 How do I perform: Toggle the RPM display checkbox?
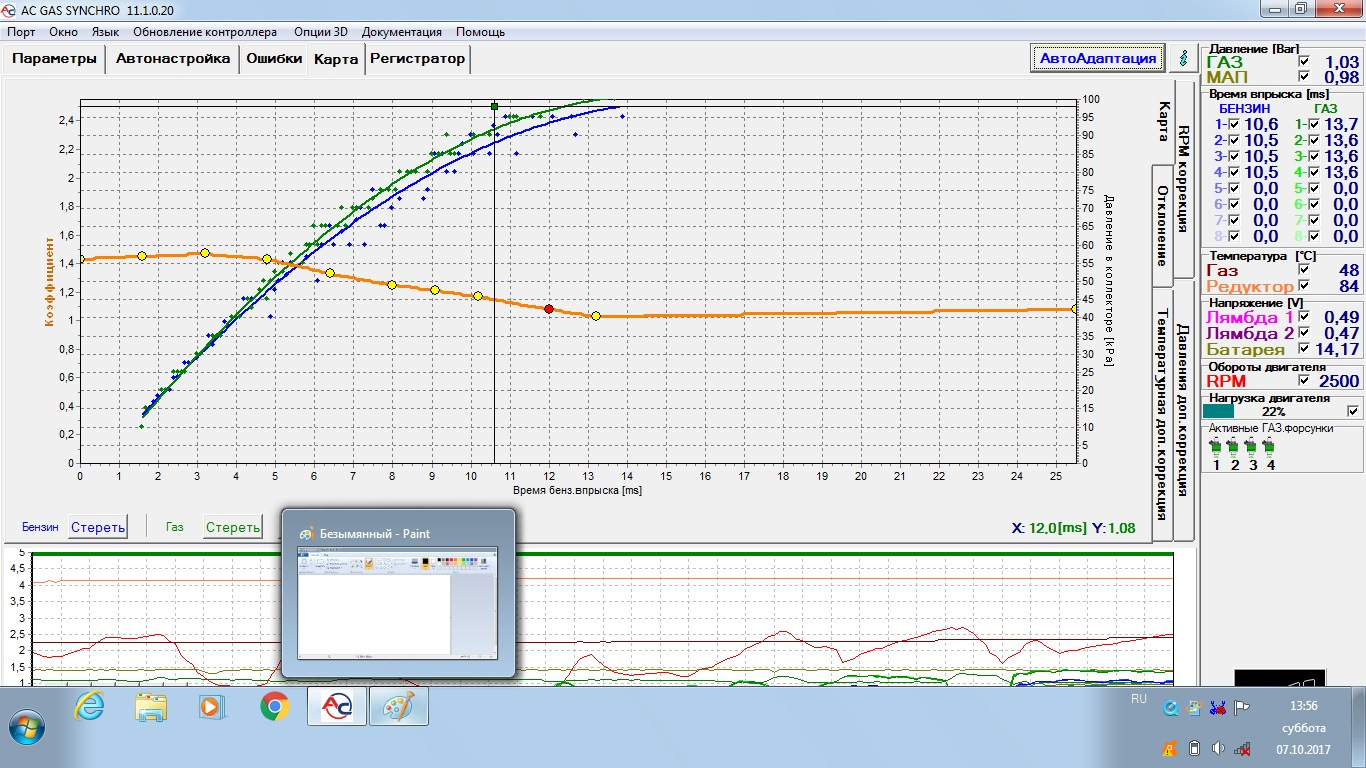[x=1303, y=381]
